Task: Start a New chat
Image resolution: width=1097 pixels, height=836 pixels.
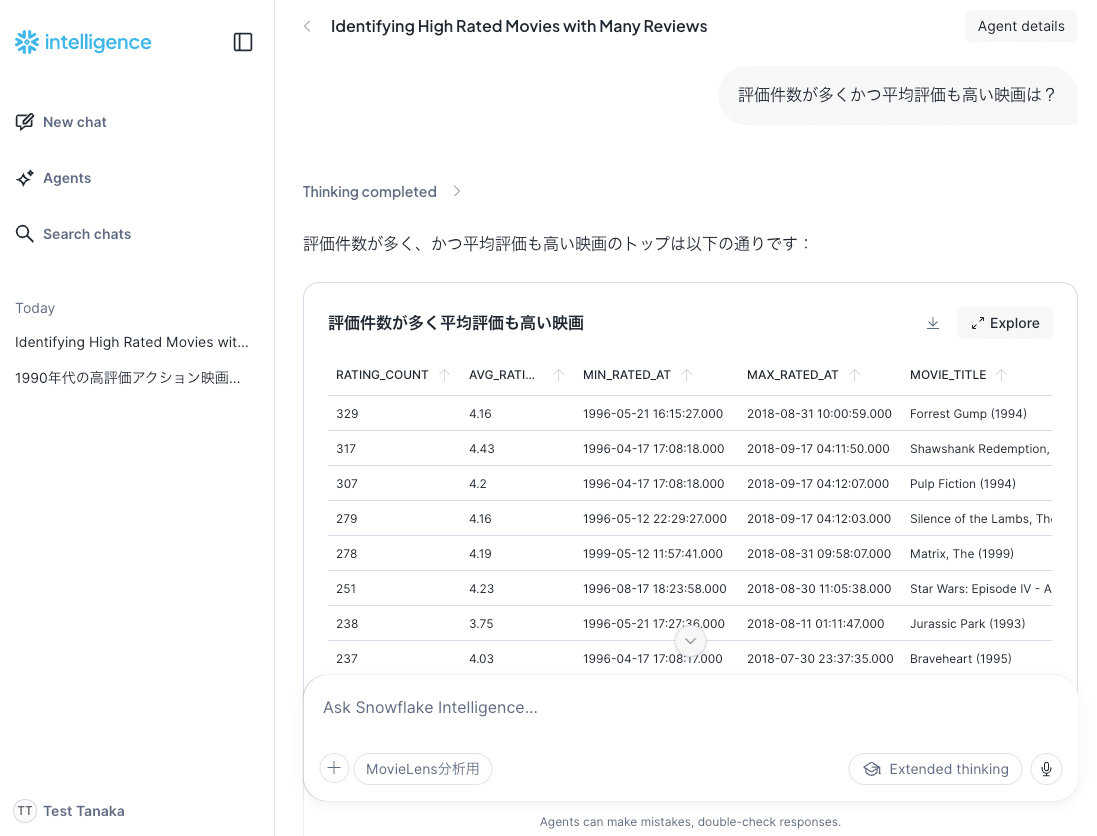Action: pos(74,122)
